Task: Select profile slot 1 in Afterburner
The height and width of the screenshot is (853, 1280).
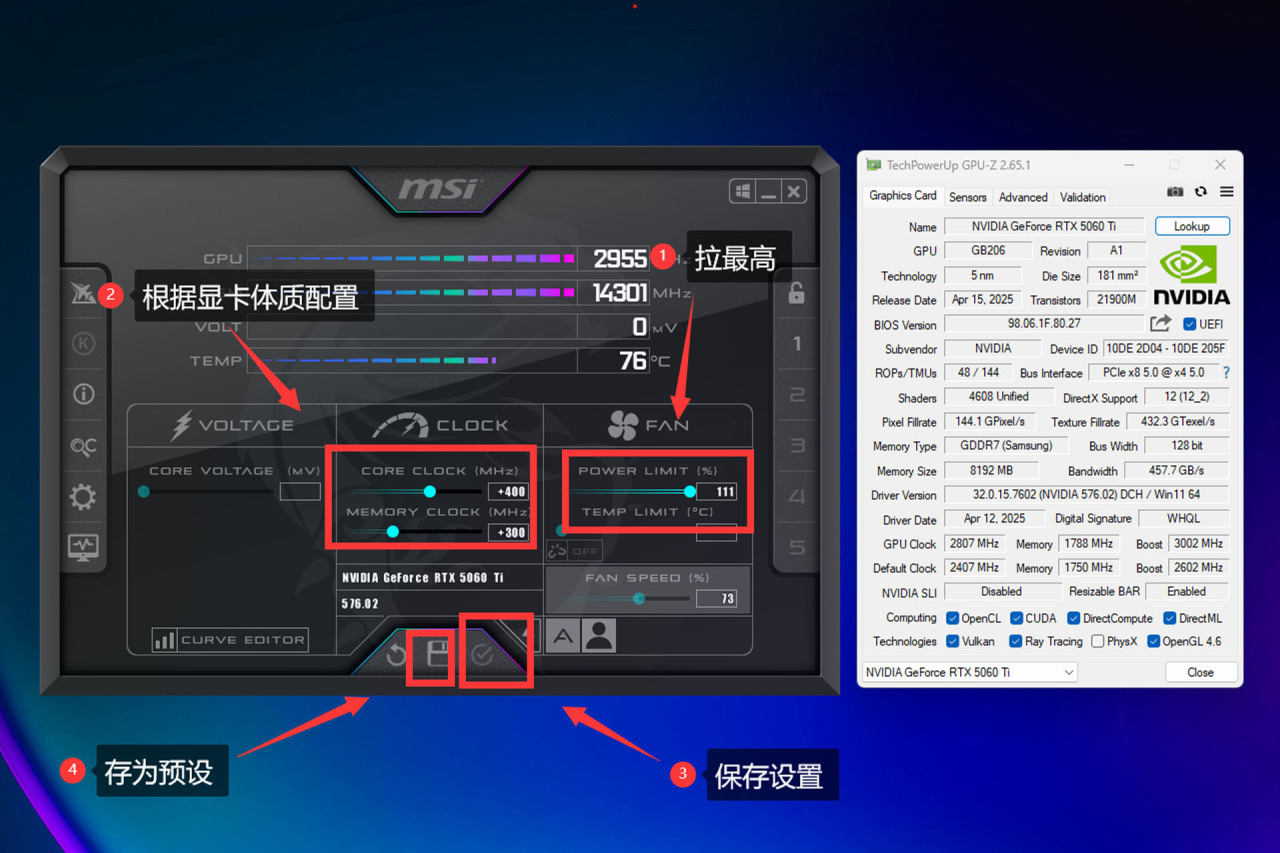Action: [797, 344]
